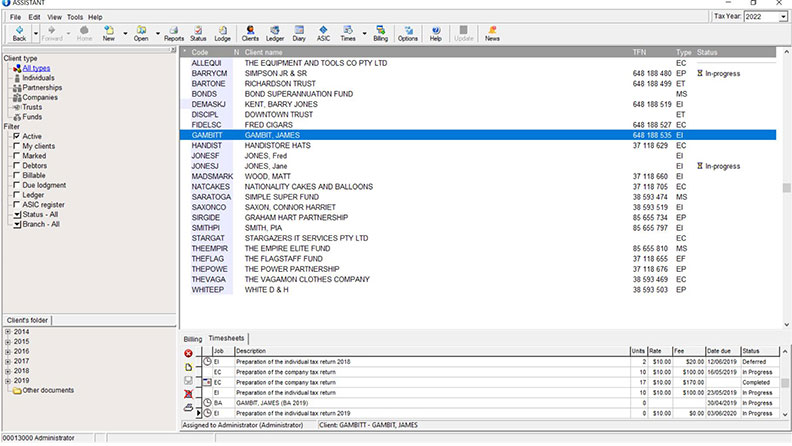Click the red delete timesheet icon
792x446 pixels.
(189, 353)
